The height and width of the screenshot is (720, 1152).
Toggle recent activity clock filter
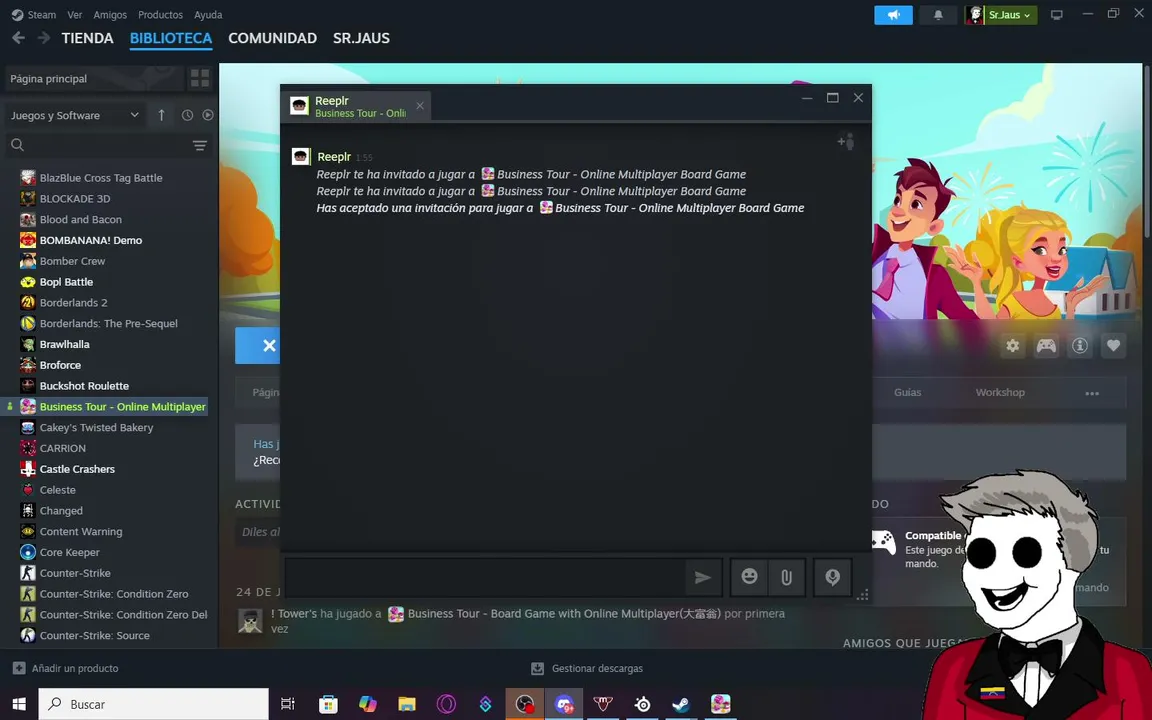tap(187, 115)
